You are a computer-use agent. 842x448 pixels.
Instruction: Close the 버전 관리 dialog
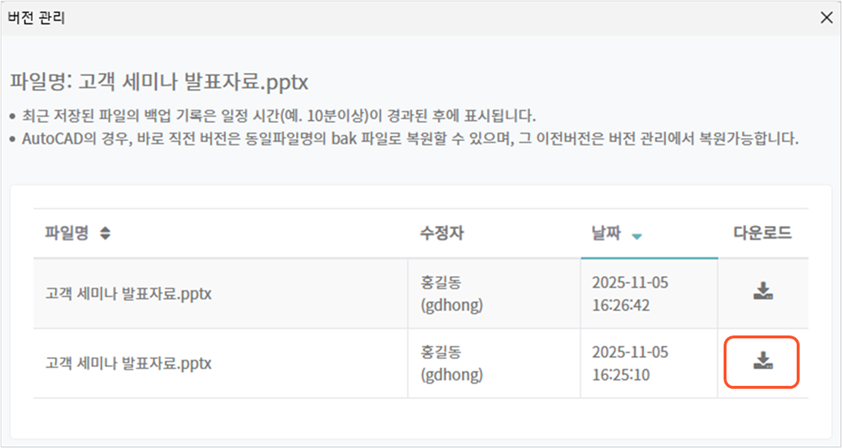pos(826,17)
